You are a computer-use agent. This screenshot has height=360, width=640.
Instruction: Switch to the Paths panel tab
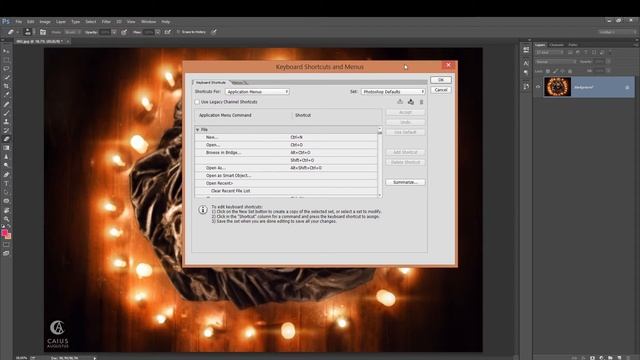point(573,45)
